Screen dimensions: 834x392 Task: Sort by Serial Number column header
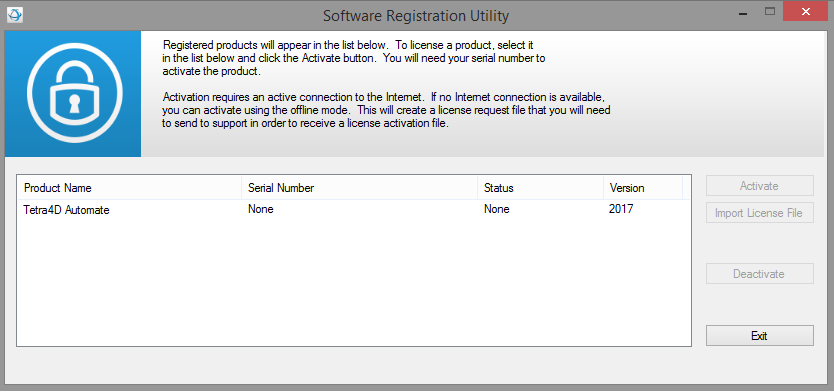pos(360,188)
